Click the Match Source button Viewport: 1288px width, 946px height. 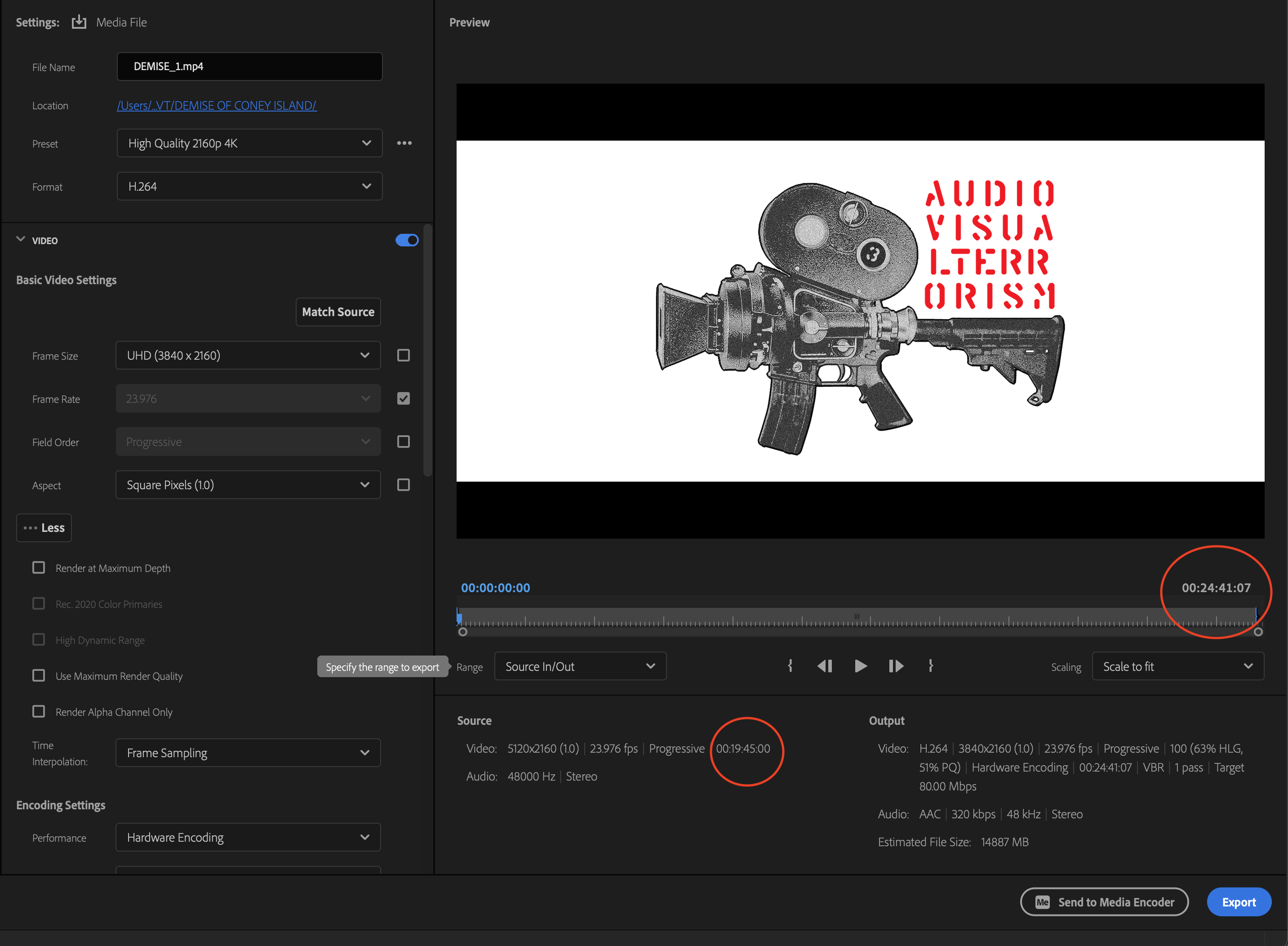[x=338, y=312]
